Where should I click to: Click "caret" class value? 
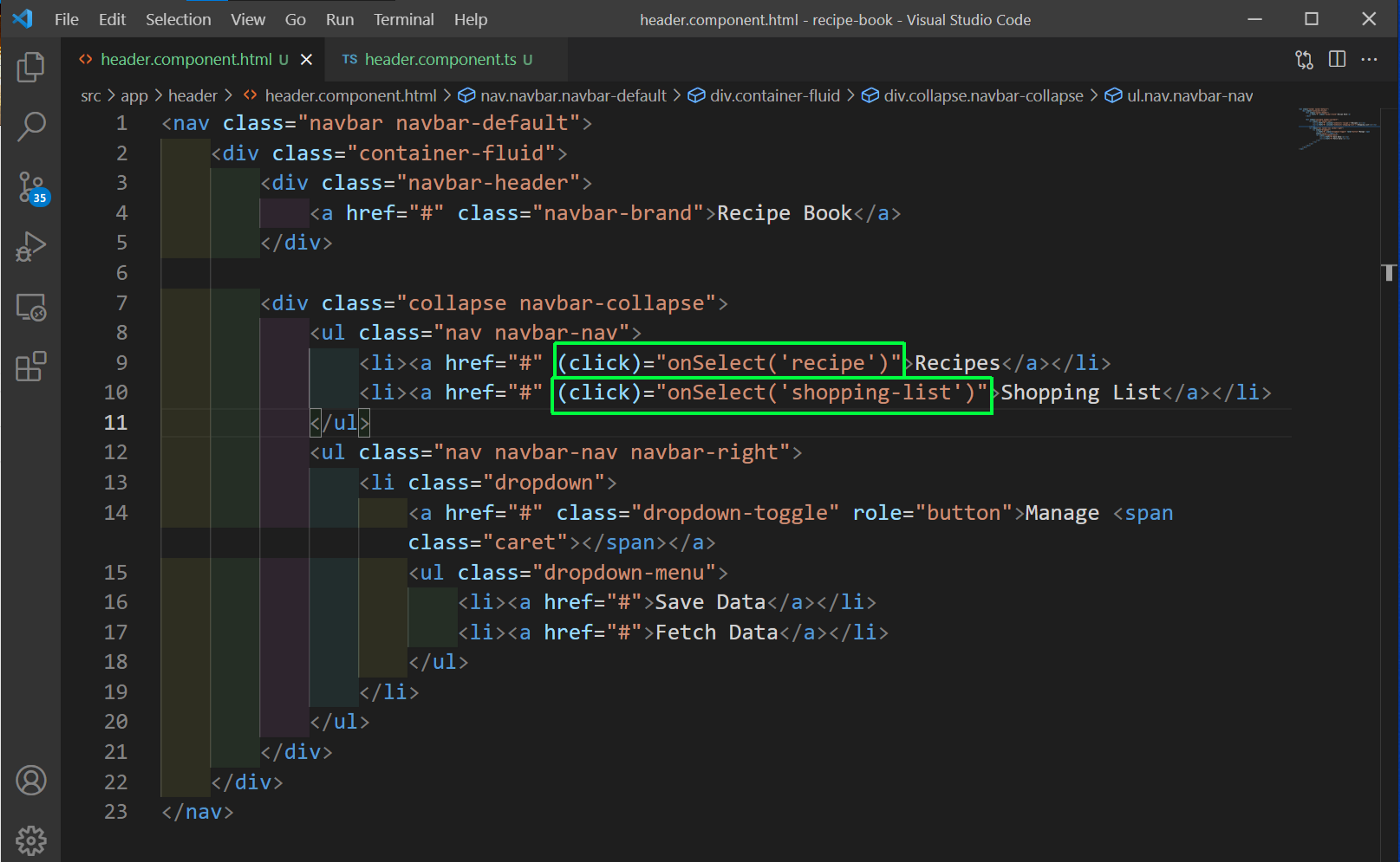(525, 542)
